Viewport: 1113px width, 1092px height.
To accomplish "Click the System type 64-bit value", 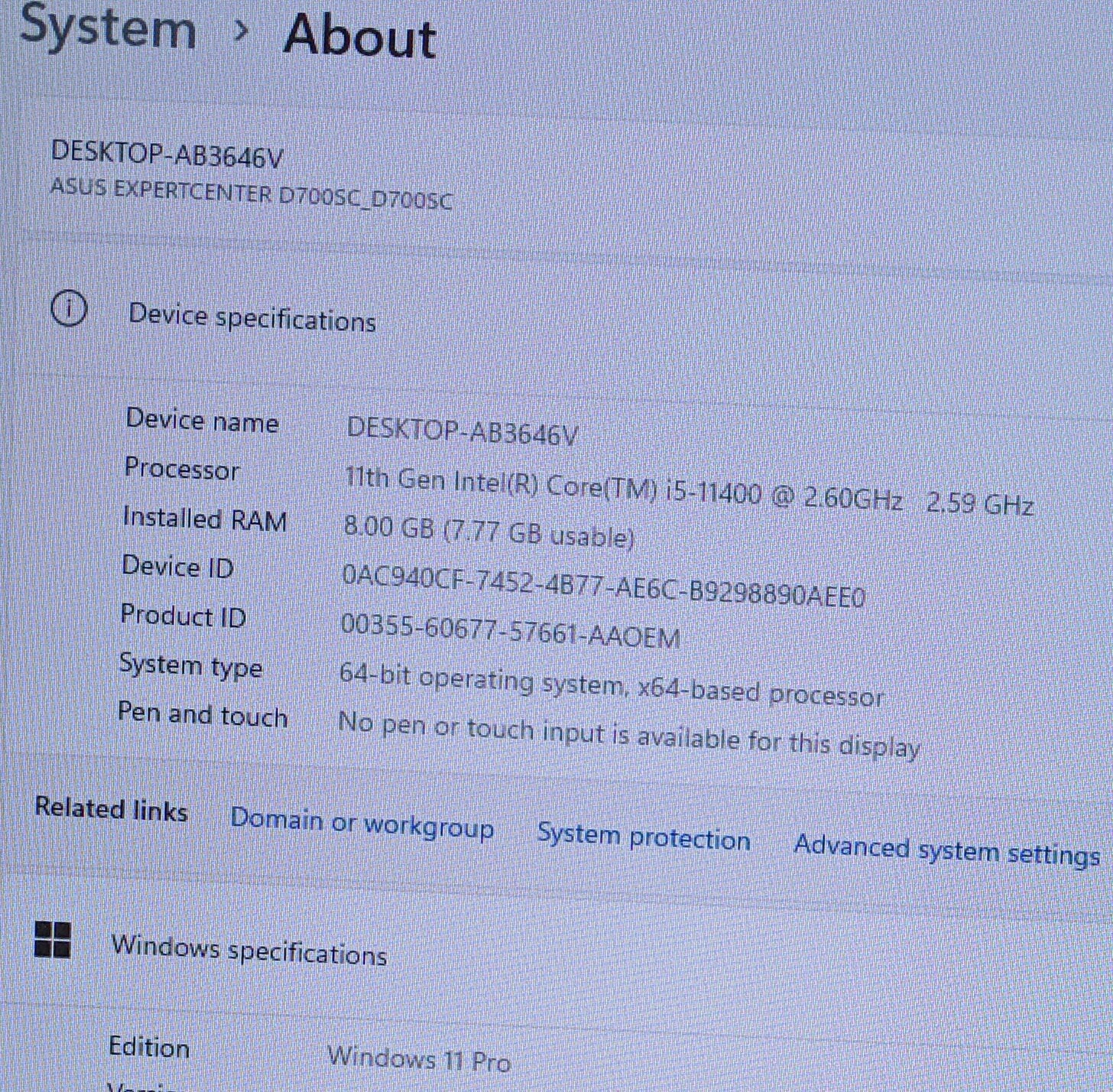I will [x=611, y=686].
